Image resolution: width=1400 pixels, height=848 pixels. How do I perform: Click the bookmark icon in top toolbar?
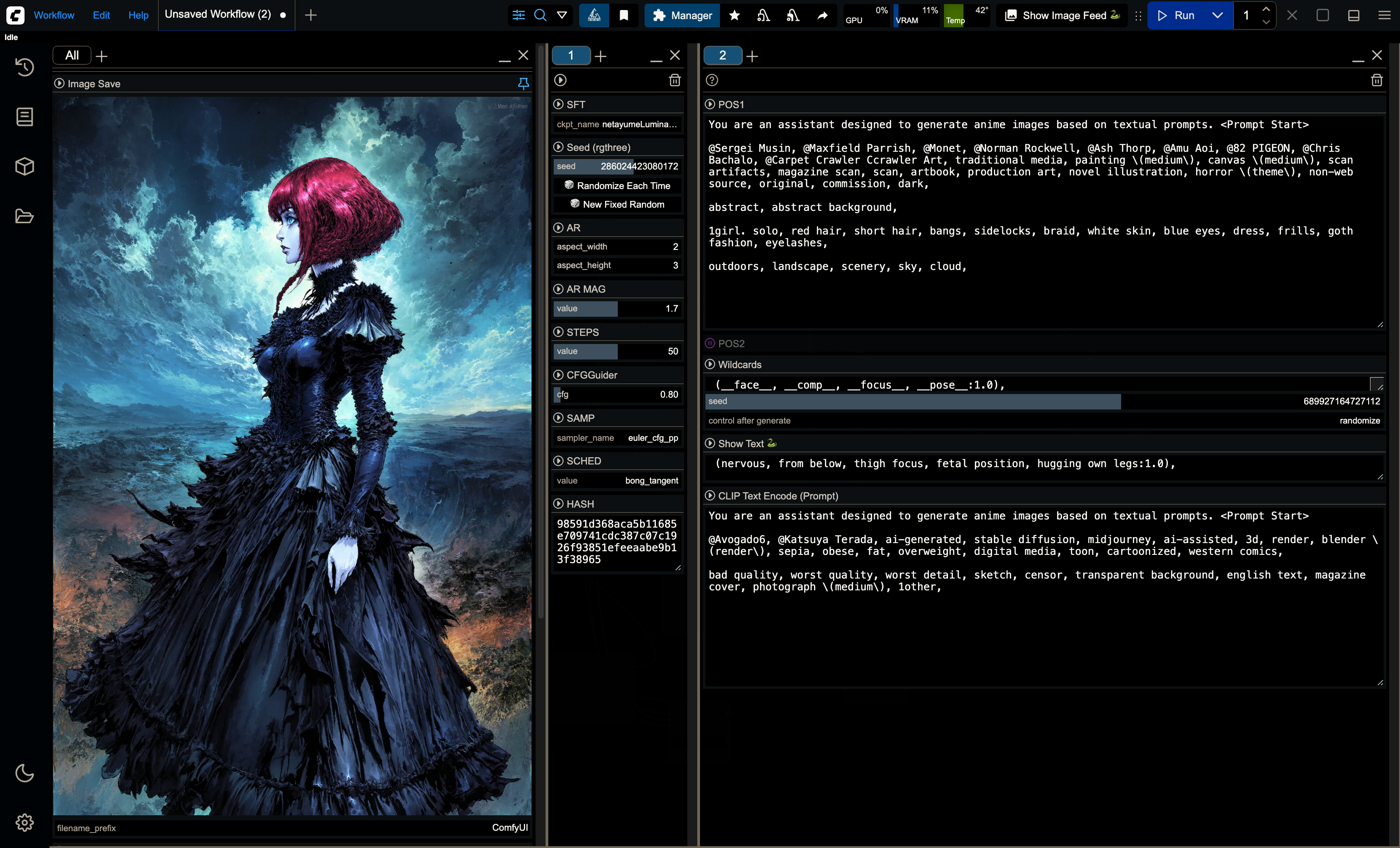pos(624,15)
